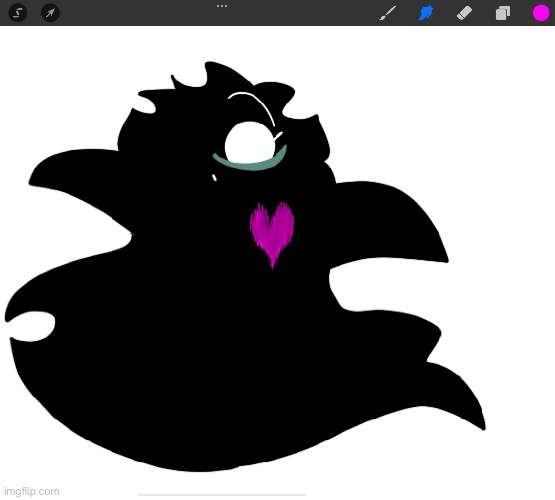555x500 pixels.
Task: Activate the Transform arrow tool
Action: (50, 13)
